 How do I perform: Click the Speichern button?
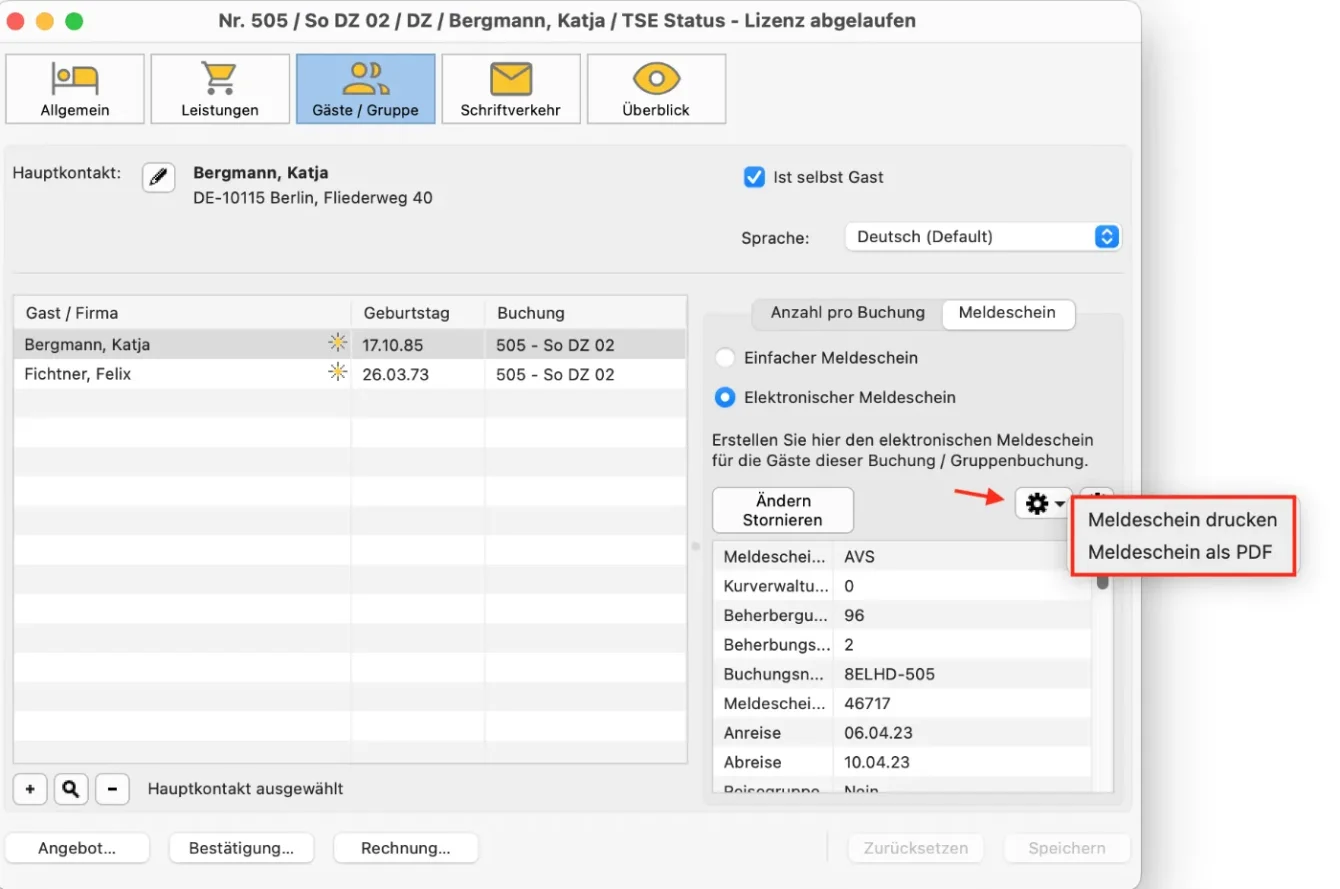tap(1067, 848)
